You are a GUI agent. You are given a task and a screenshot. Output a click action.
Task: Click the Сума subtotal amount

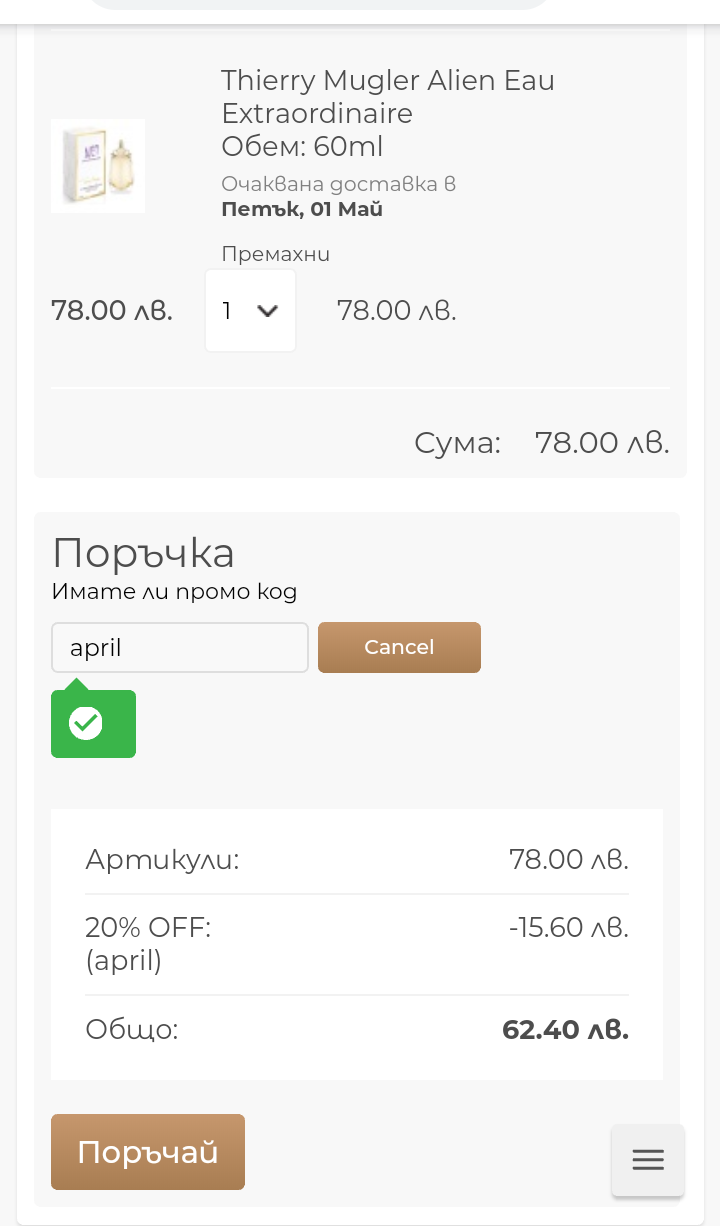601,443
